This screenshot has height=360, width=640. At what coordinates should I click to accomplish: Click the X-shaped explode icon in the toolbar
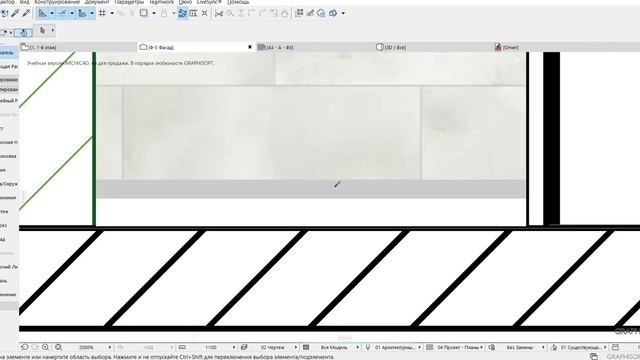(x=204, y=13)
